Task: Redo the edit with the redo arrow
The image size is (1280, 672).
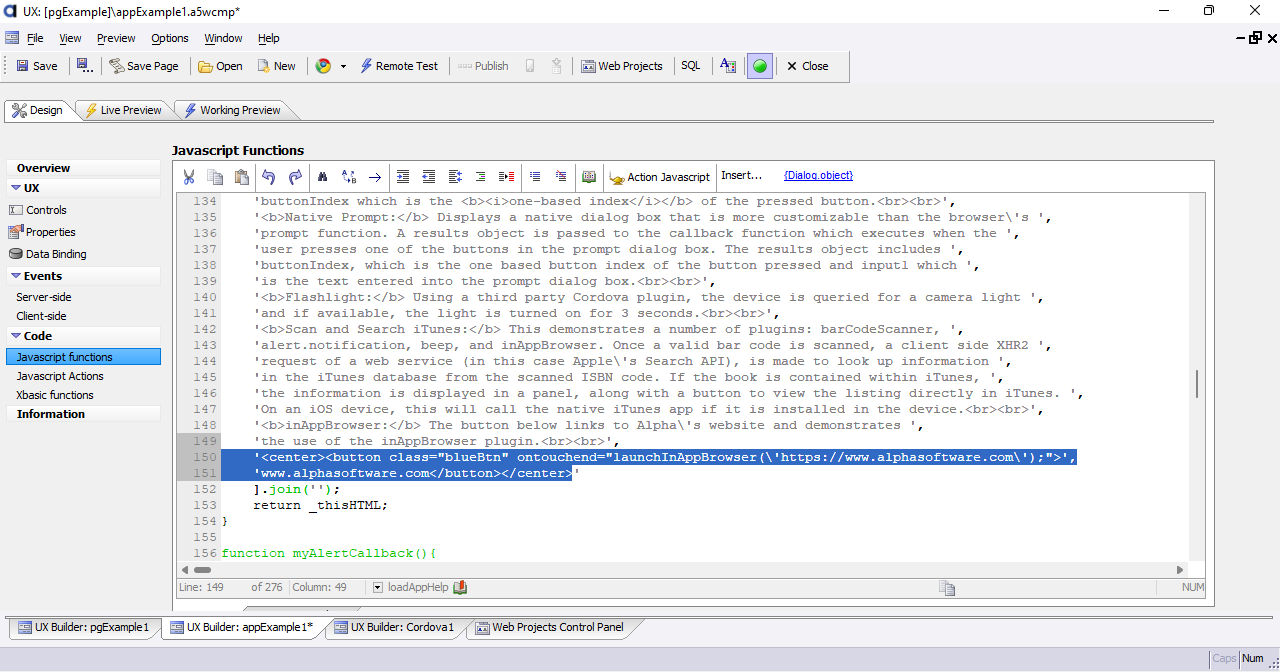Action: pyautogui.click(x=295, y=176)
